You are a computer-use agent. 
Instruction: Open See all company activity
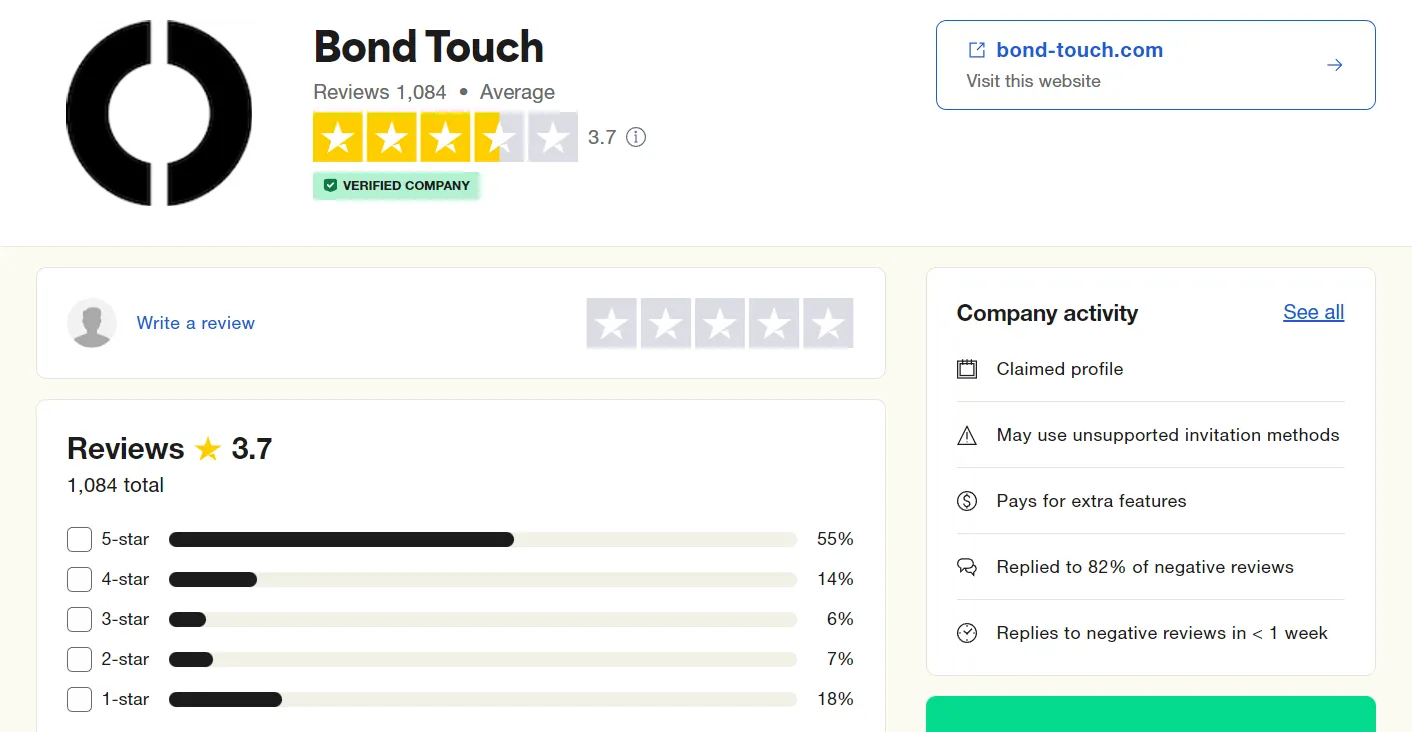tap(1313, 312)
